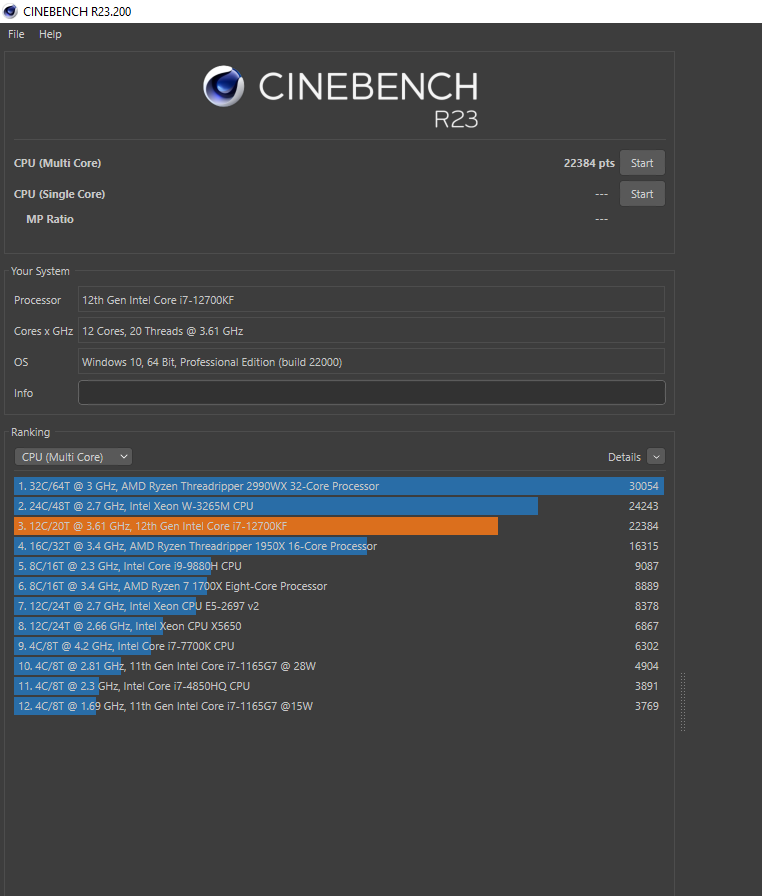Select the Cores x GHz field

point(372,331)
